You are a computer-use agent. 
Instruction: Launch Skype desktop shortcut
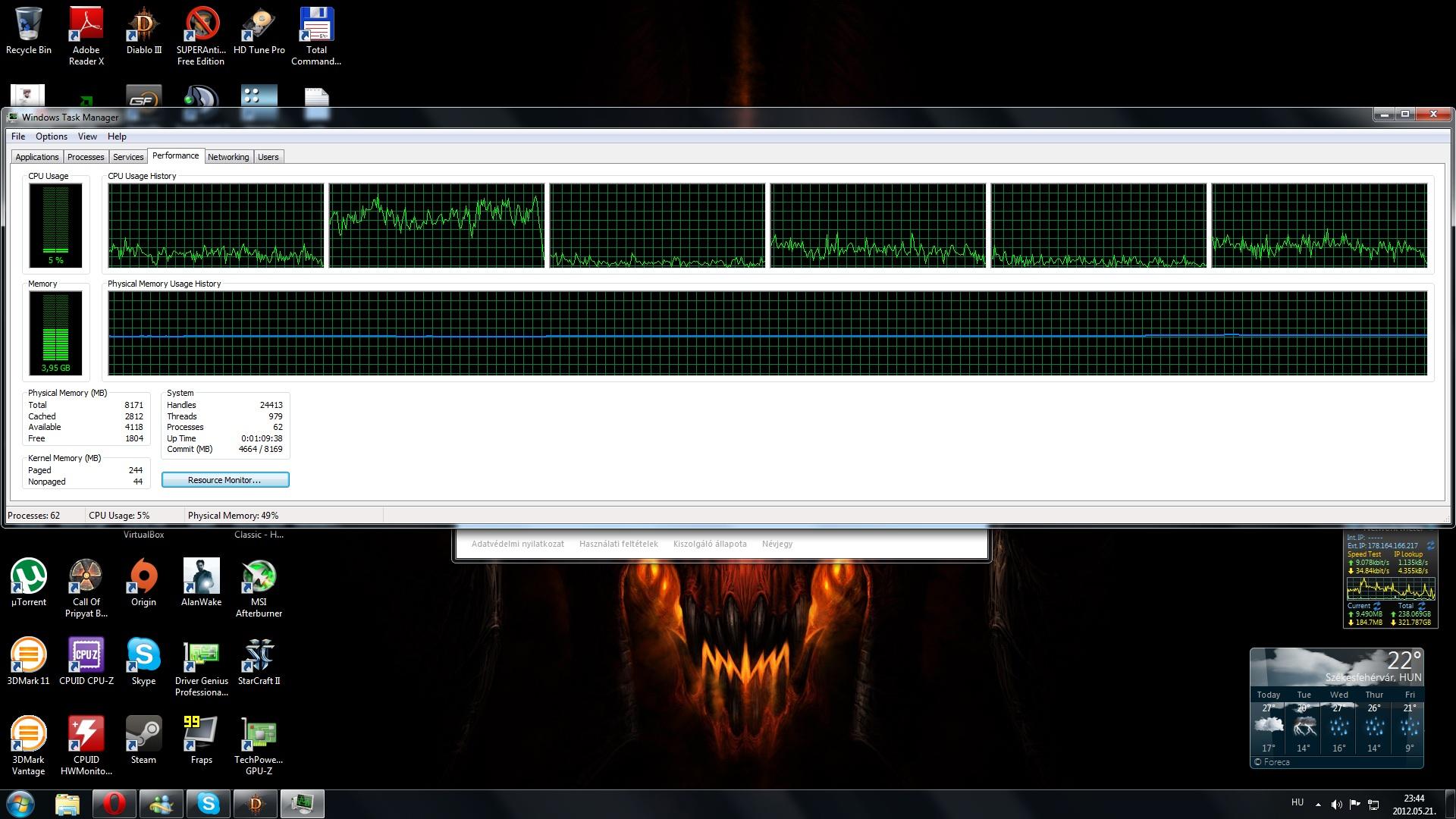(143, 661)
